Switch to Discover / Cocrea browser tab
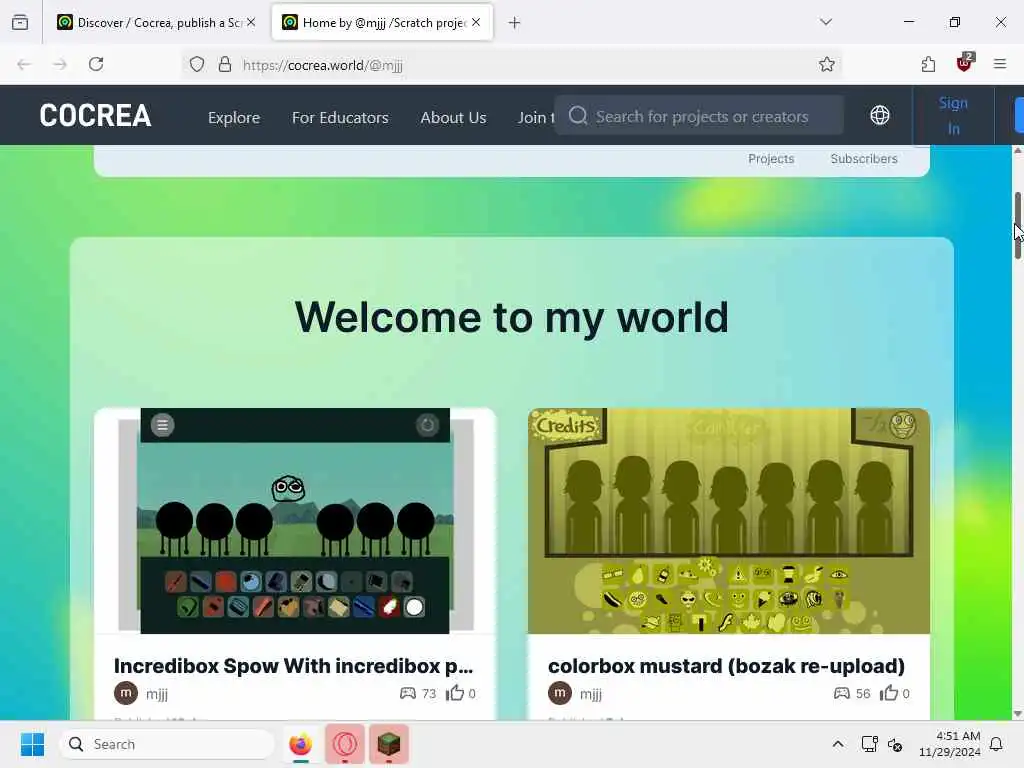1024x768 pixels. point(157,22)
